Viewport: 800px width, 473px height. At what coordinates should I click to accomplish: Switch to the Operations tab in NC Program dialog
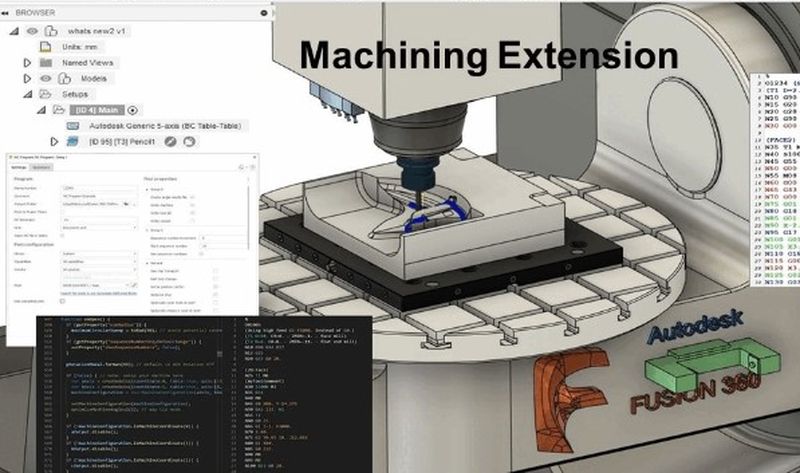click(41, 167)
